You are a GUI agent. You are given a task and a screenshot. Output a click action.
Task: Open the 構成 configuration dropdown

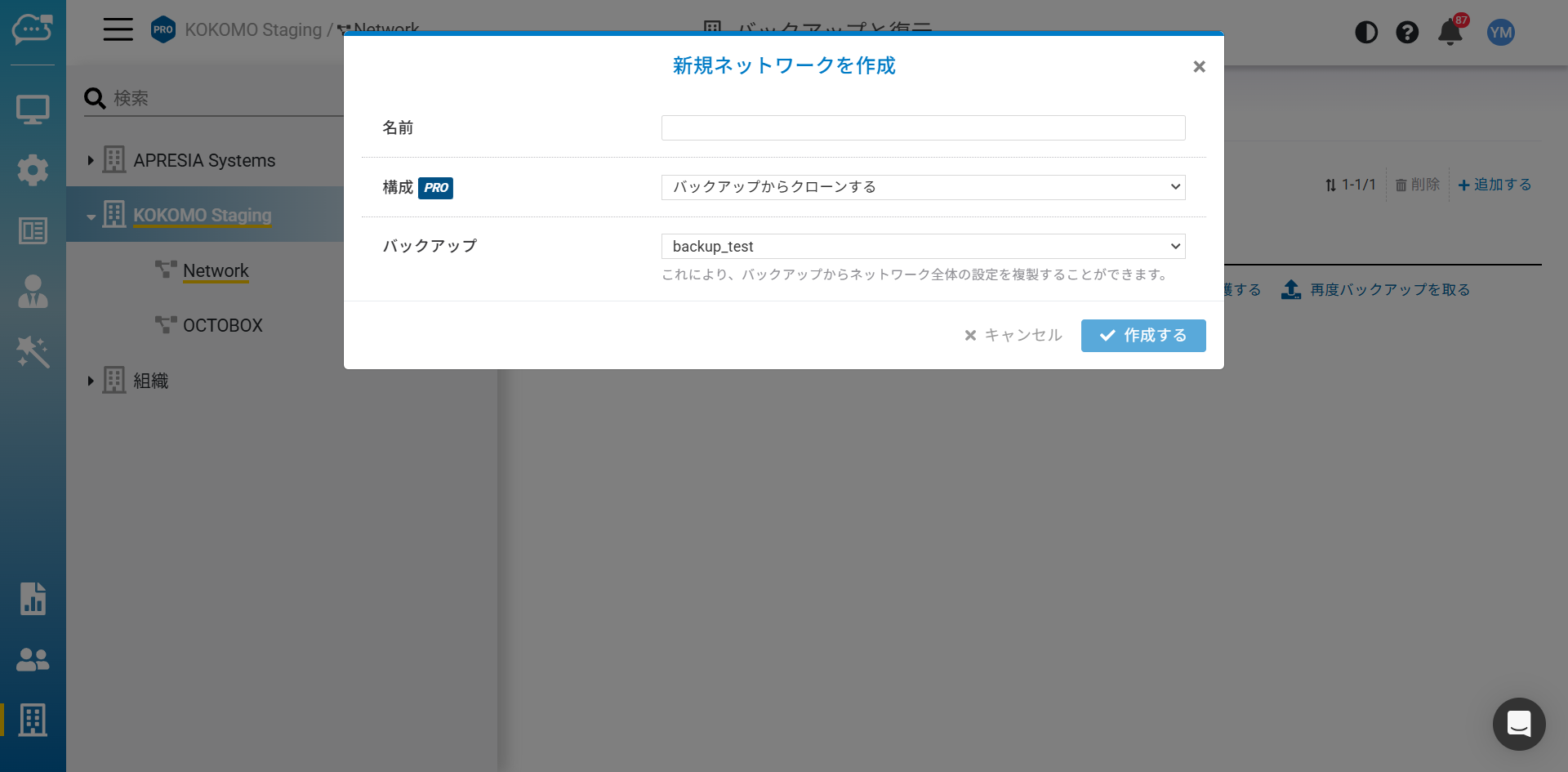(923, 187)
